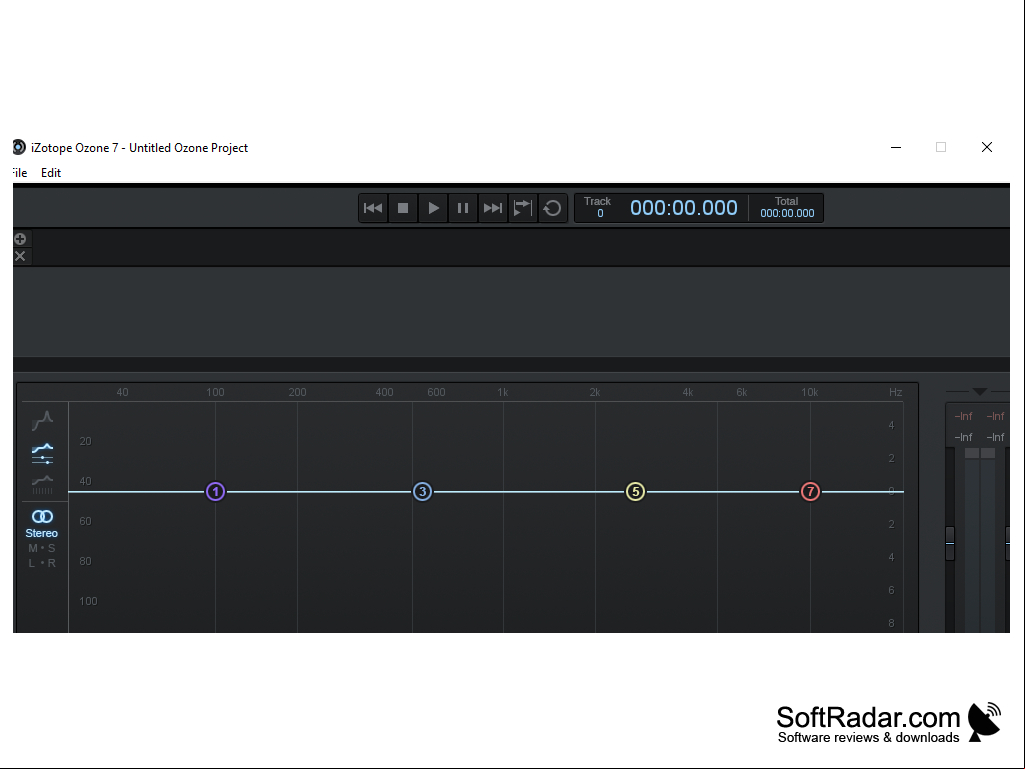The image size is (1025, 769).
Task: Open the Edit menu
Action: 51,173
